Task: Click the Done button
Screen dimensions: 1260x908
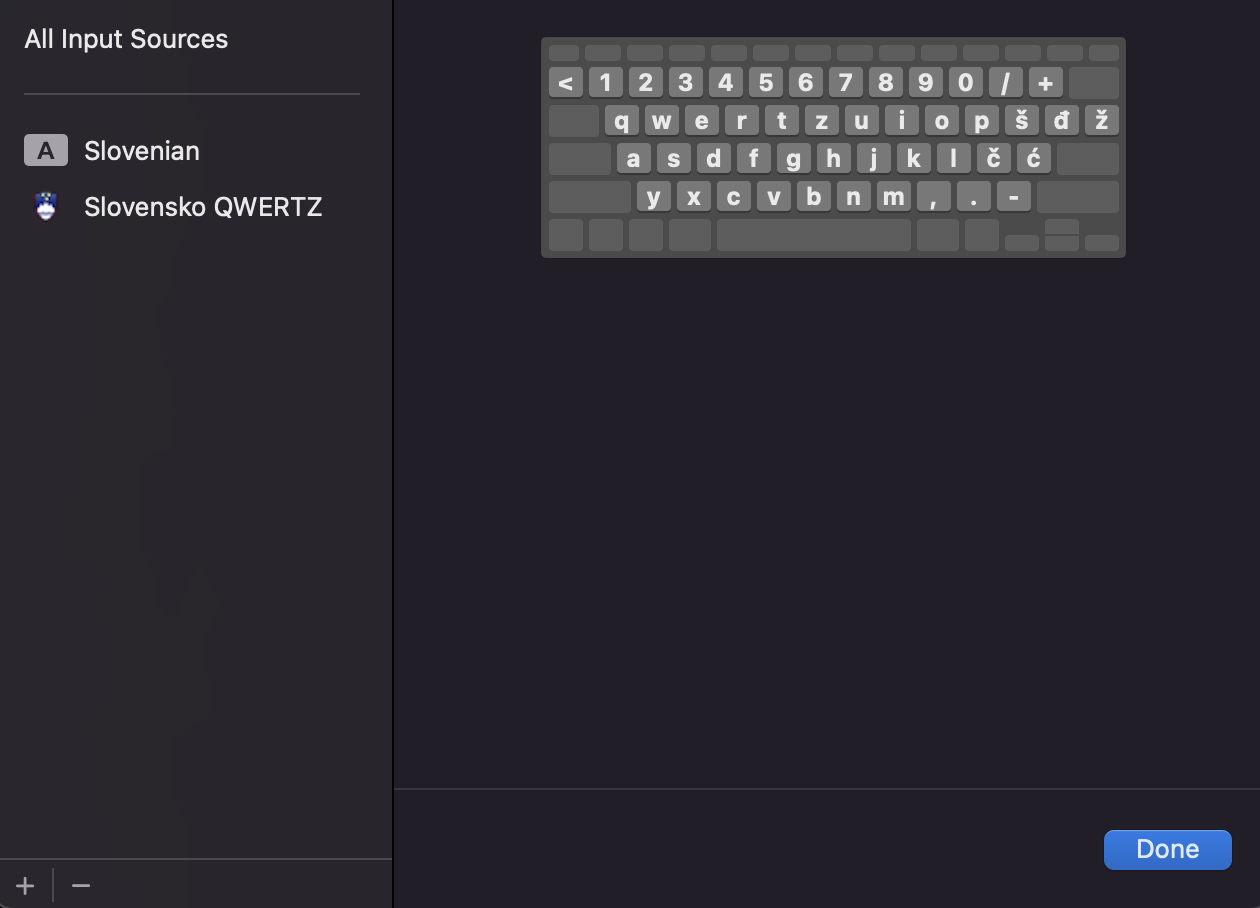Action: pyautogui.click(x=1168, y=849)
